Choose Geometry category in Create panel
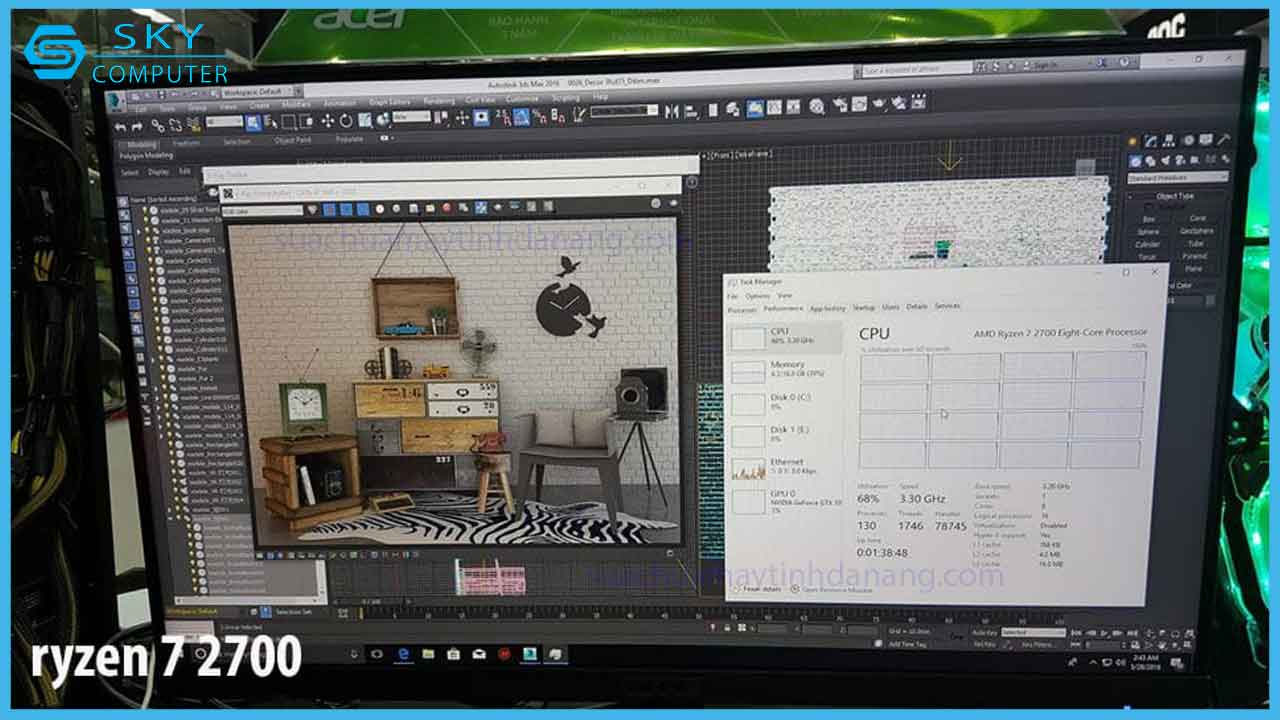The image size is (1280, 720). point(1135,160)
